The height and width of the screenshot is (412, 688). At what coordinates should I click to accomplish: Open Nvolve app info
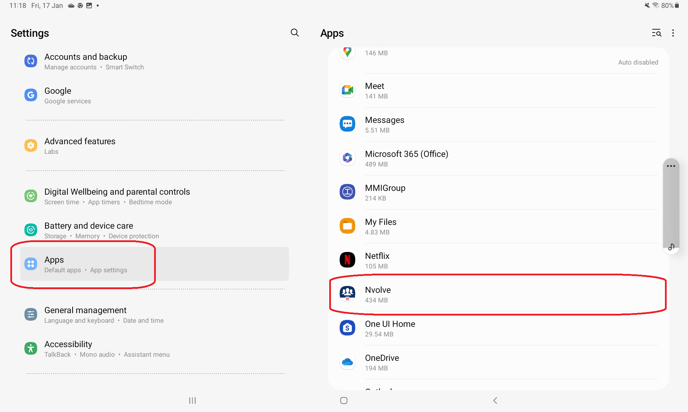tap(498, 294)
